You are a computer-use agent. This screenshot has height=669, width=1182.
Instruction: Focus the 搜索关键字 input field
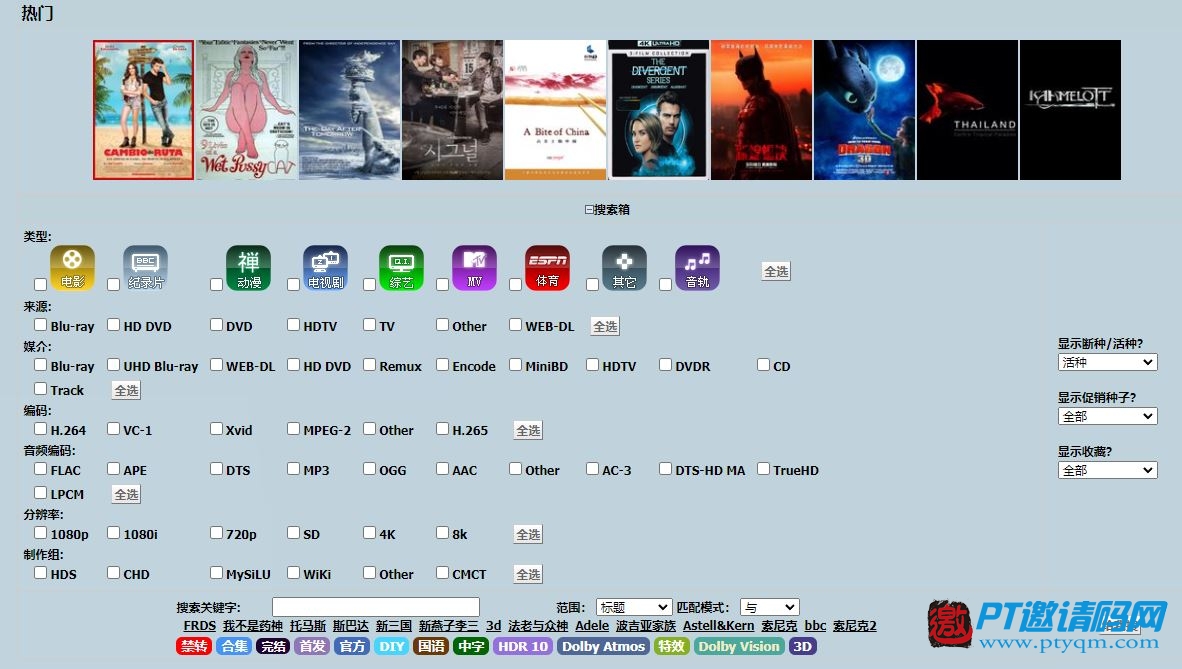point(375,607)
